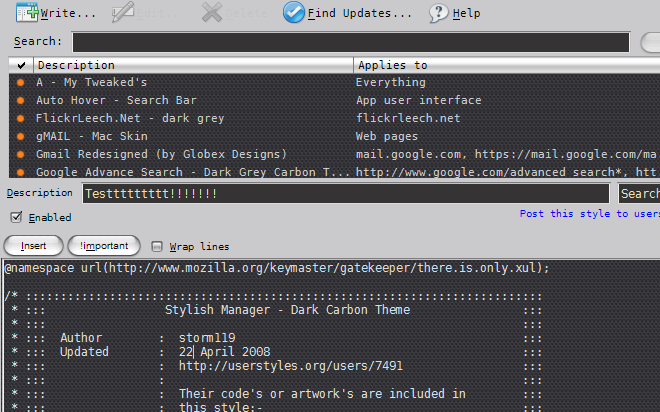Click the Find Updates... toolbar label

359,13
